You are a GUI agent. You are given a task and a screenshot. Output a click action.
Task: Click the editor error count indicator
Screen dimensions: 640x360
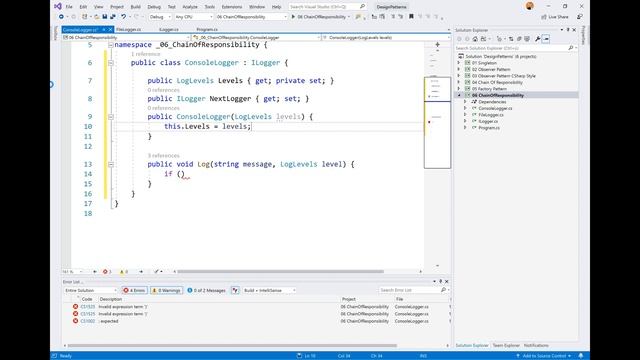click(x=107, y=271)
